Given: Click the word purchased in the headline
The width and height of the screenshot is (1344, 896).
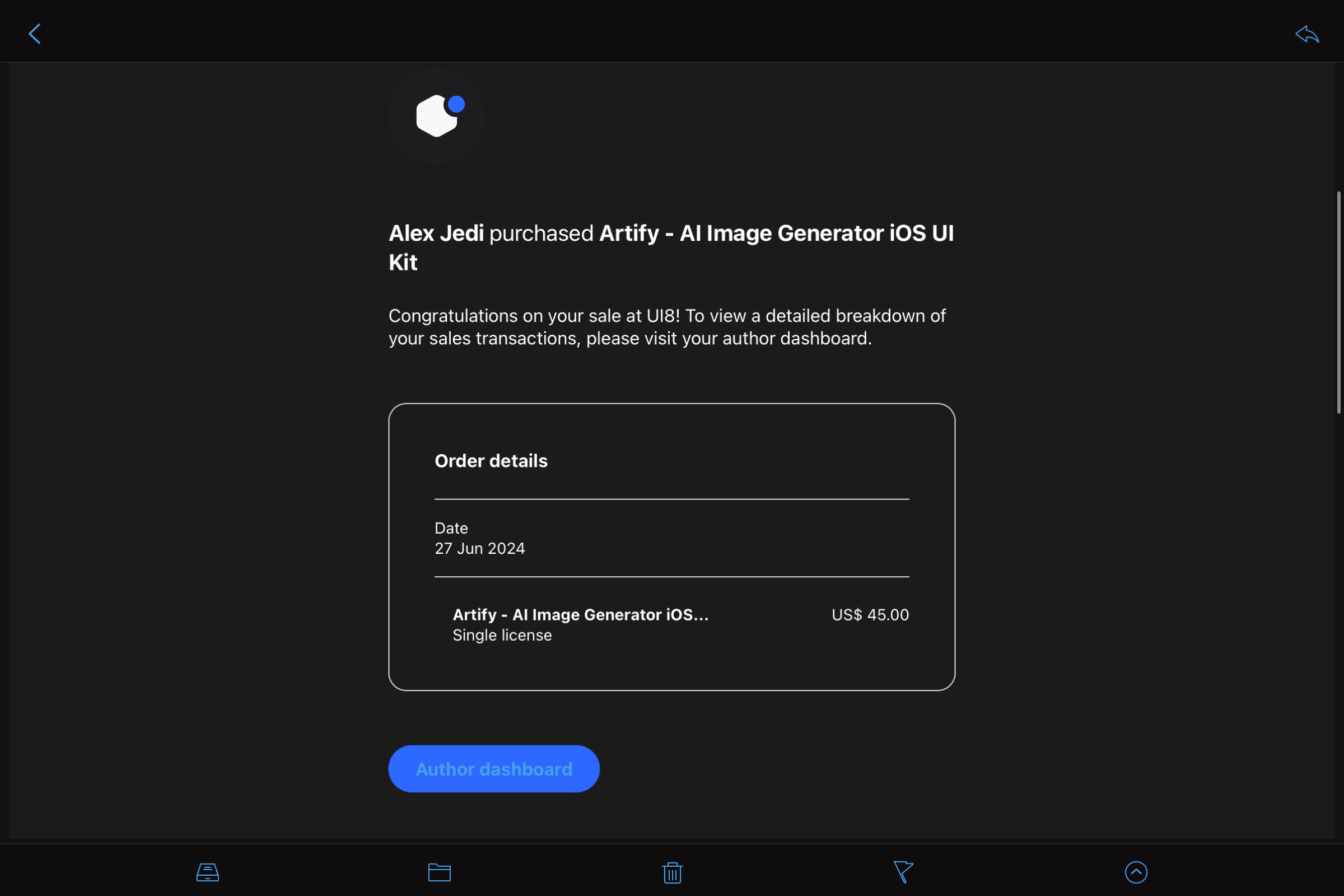Looking at the screenshot, I should point(541,233).
